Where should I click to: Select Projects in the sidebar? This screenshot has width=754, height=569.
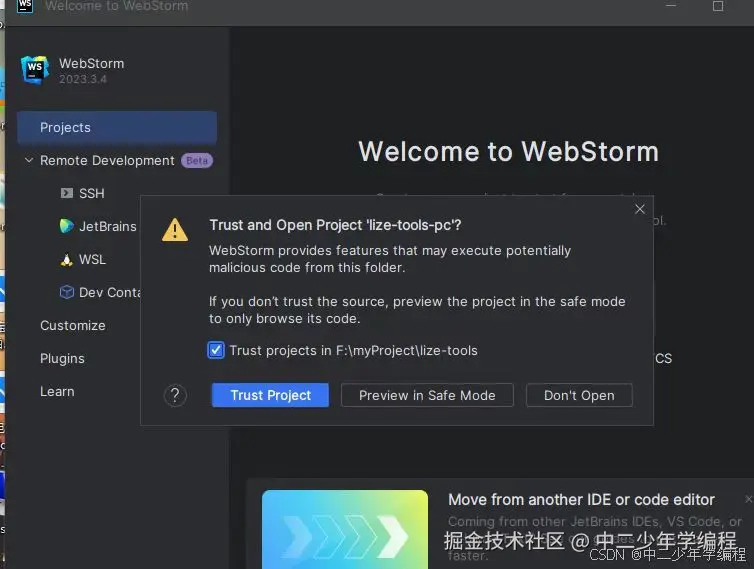point(117,127)
